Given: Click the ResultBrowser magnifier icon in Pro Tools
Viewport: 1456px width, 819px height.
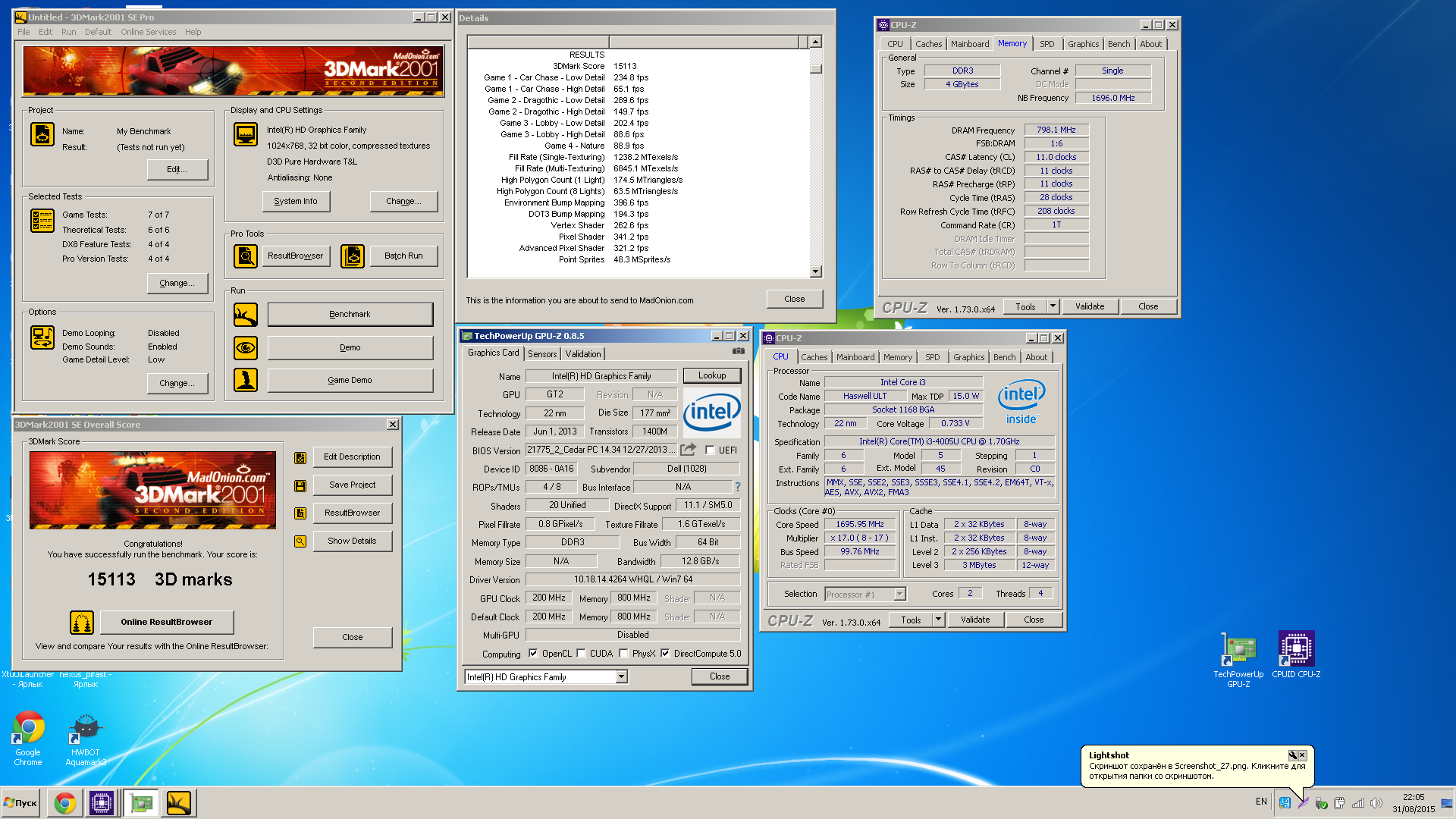Looking at the screenshot, I should (246, 256).
